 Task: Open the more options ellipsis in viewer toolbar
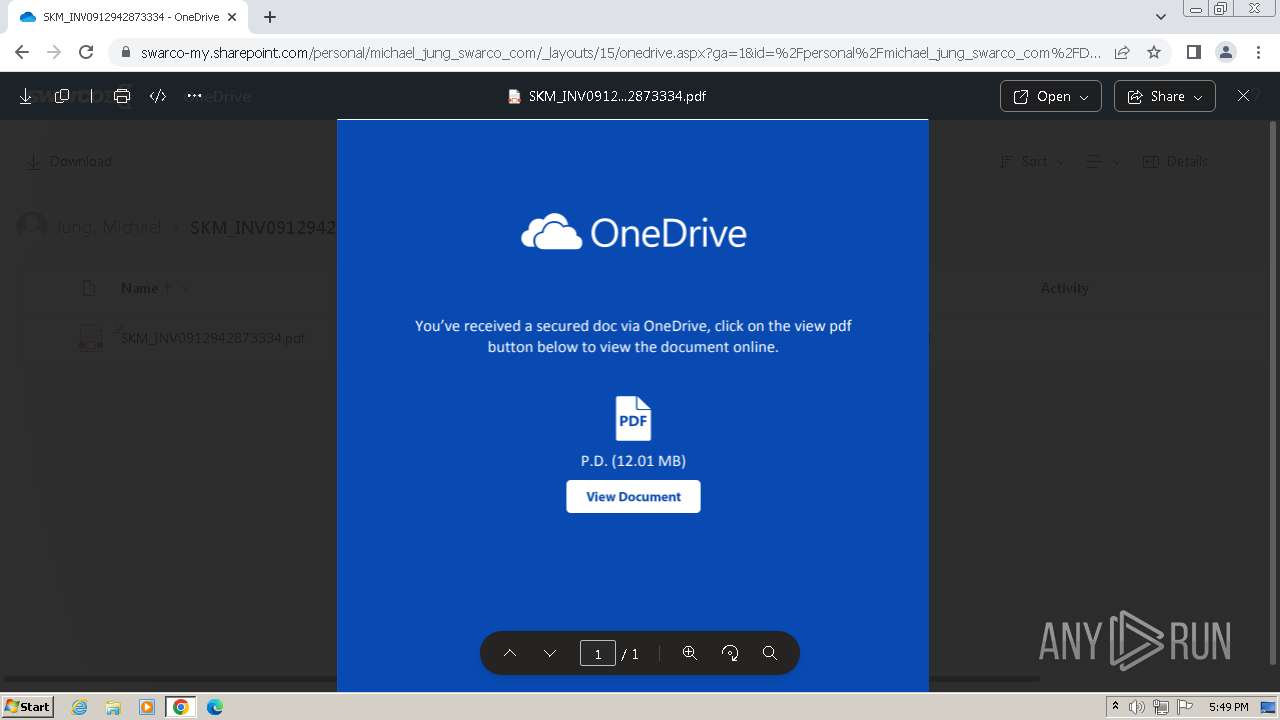pyautogui.click(x=194, y=96)
